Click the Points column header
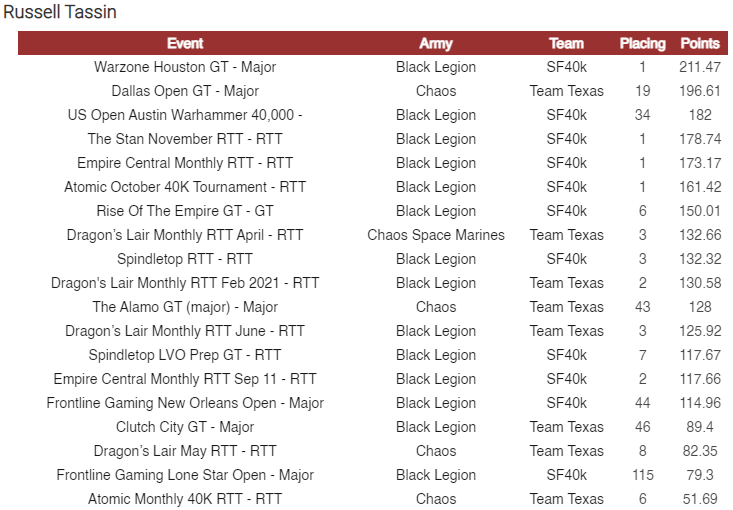The image size is (733, 510). tap(700, 43)
